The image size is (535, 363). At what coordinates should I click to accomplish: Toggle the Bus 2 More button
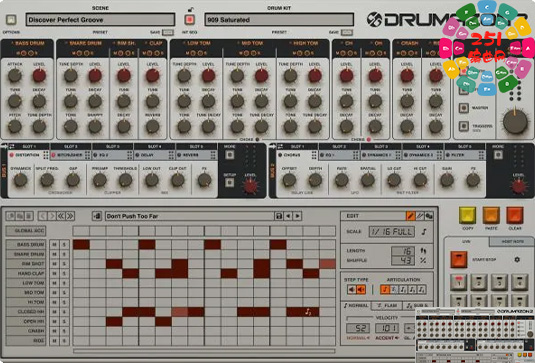498,155
